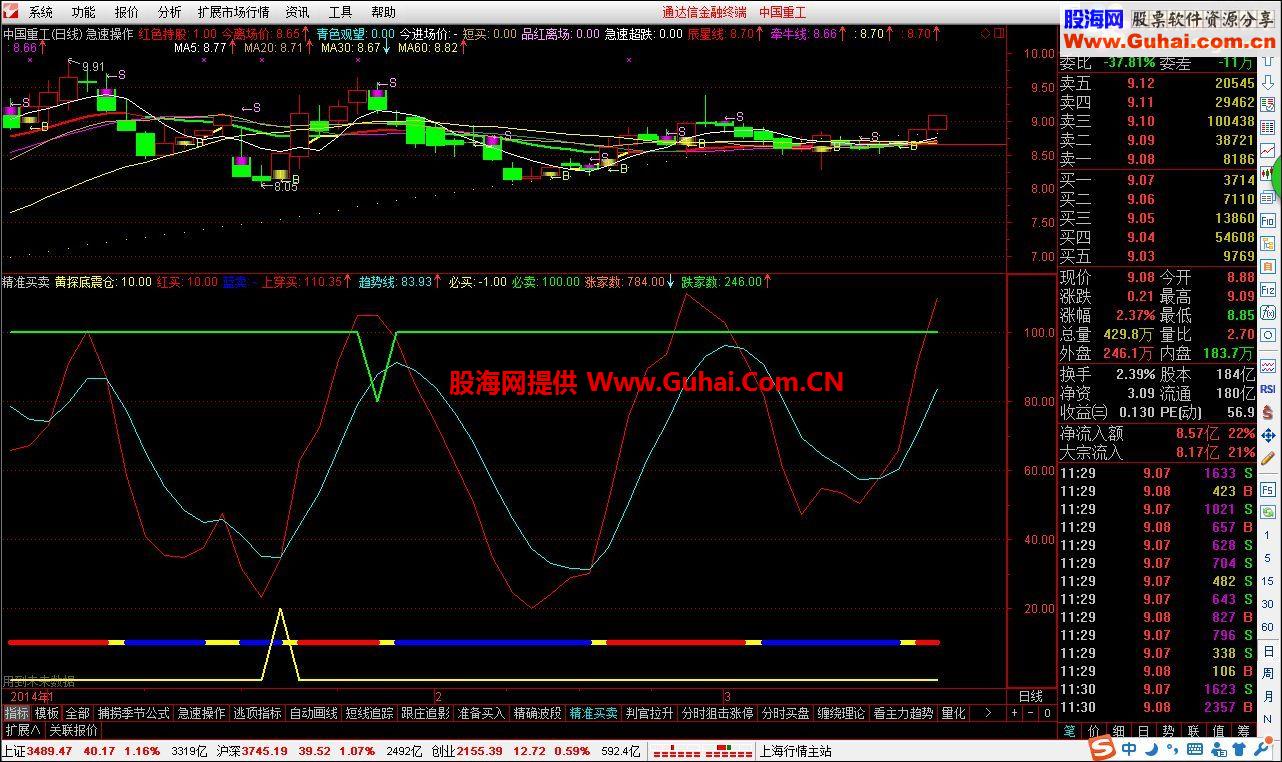Open the red table grid icon in sidebar
Screen dimensions: 1282x762
click(1267, 126)
